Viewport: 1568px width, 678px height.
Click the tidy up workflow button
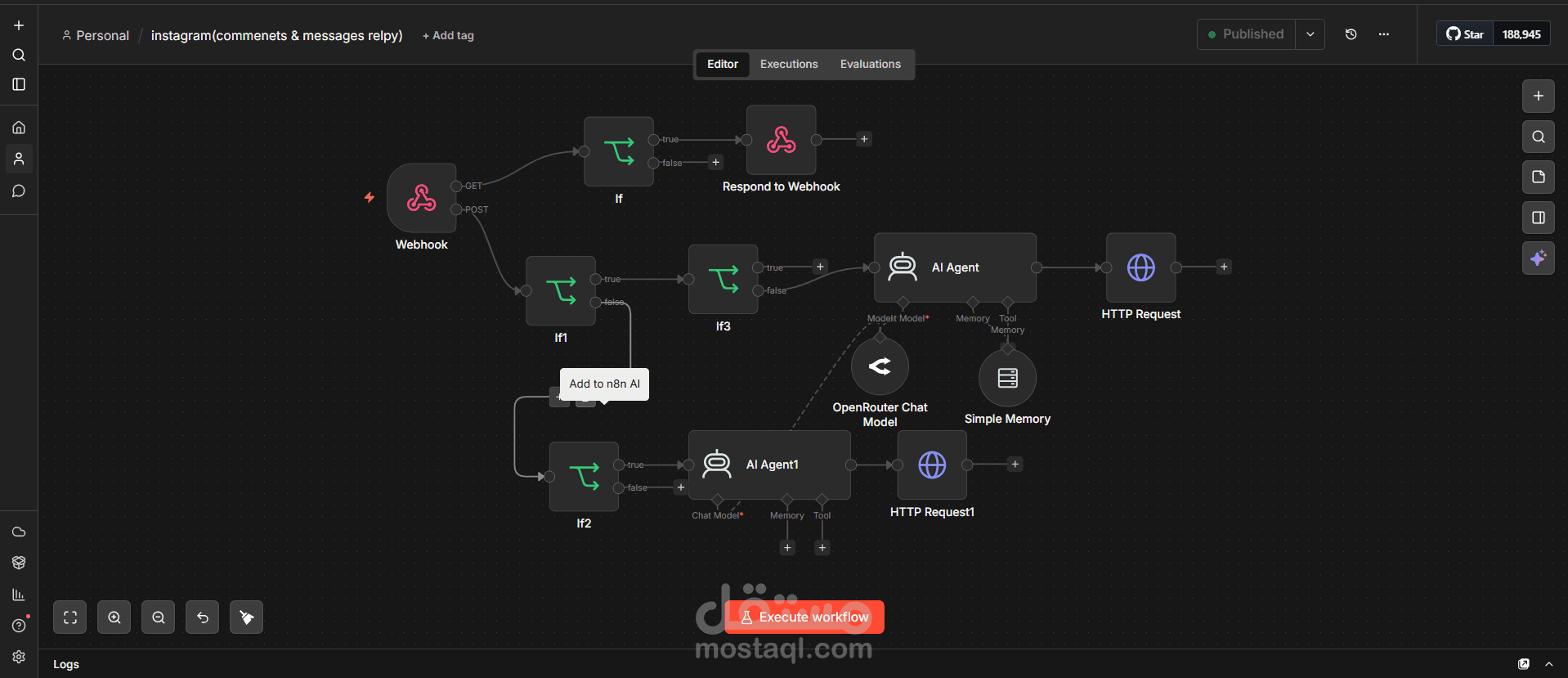246,617
